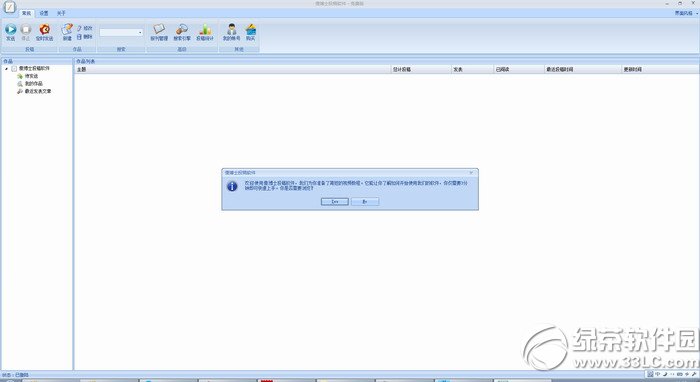The height and width of the screenshot is (382, 700).
Task: Select the 我的作品 tree item
Action: click(x=34, y=83)
